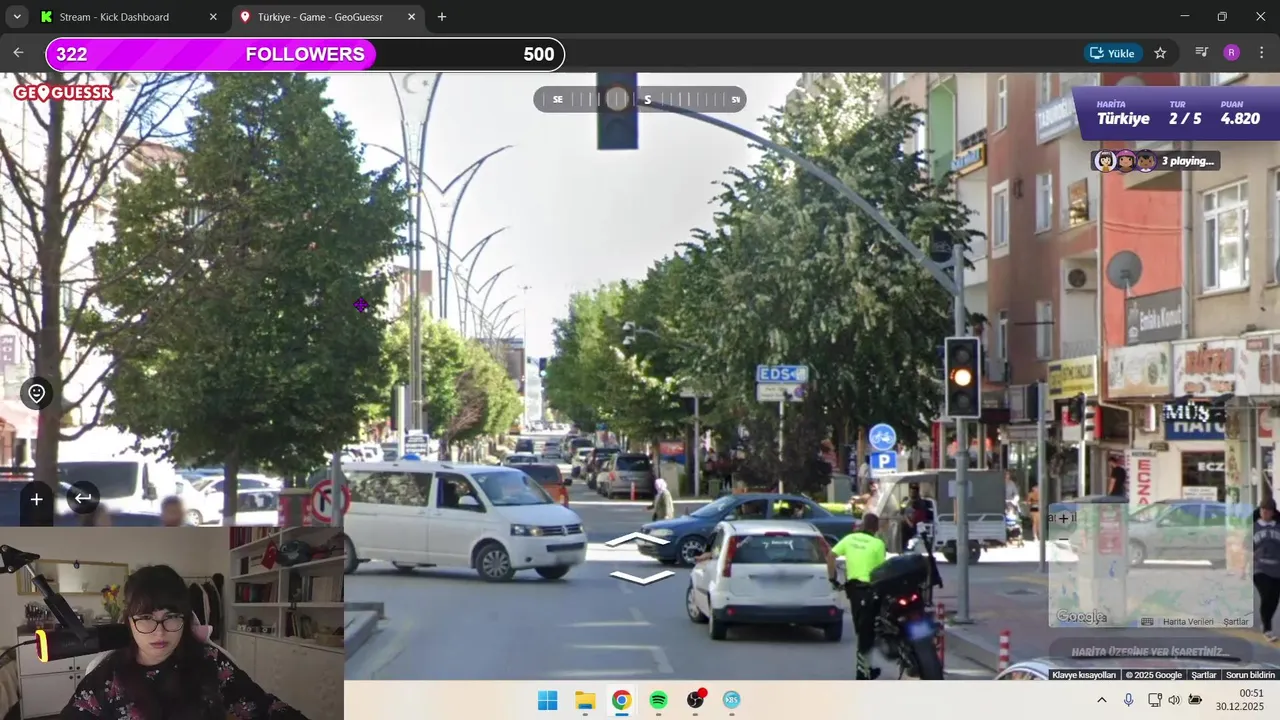Move forward using the upper street arrow
The height and width of the screenshot is (720, 1280).
(637, 540)
